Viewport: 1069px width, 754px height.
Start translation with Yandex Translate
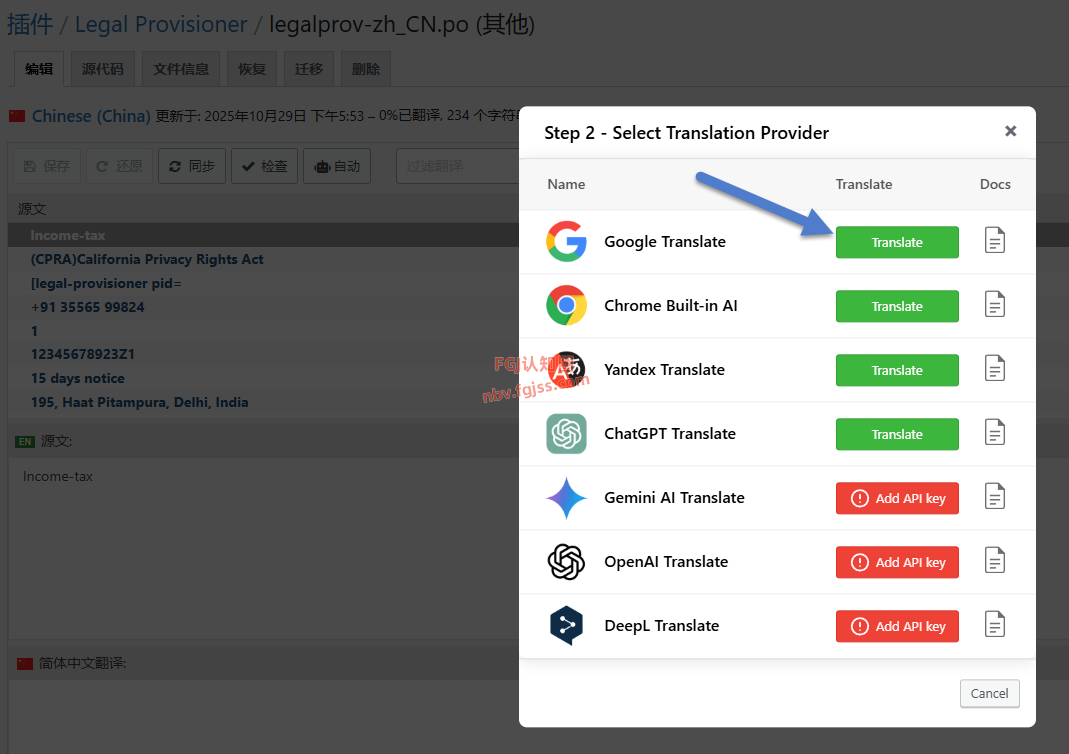pyautogui.click(x=897, y=370)
